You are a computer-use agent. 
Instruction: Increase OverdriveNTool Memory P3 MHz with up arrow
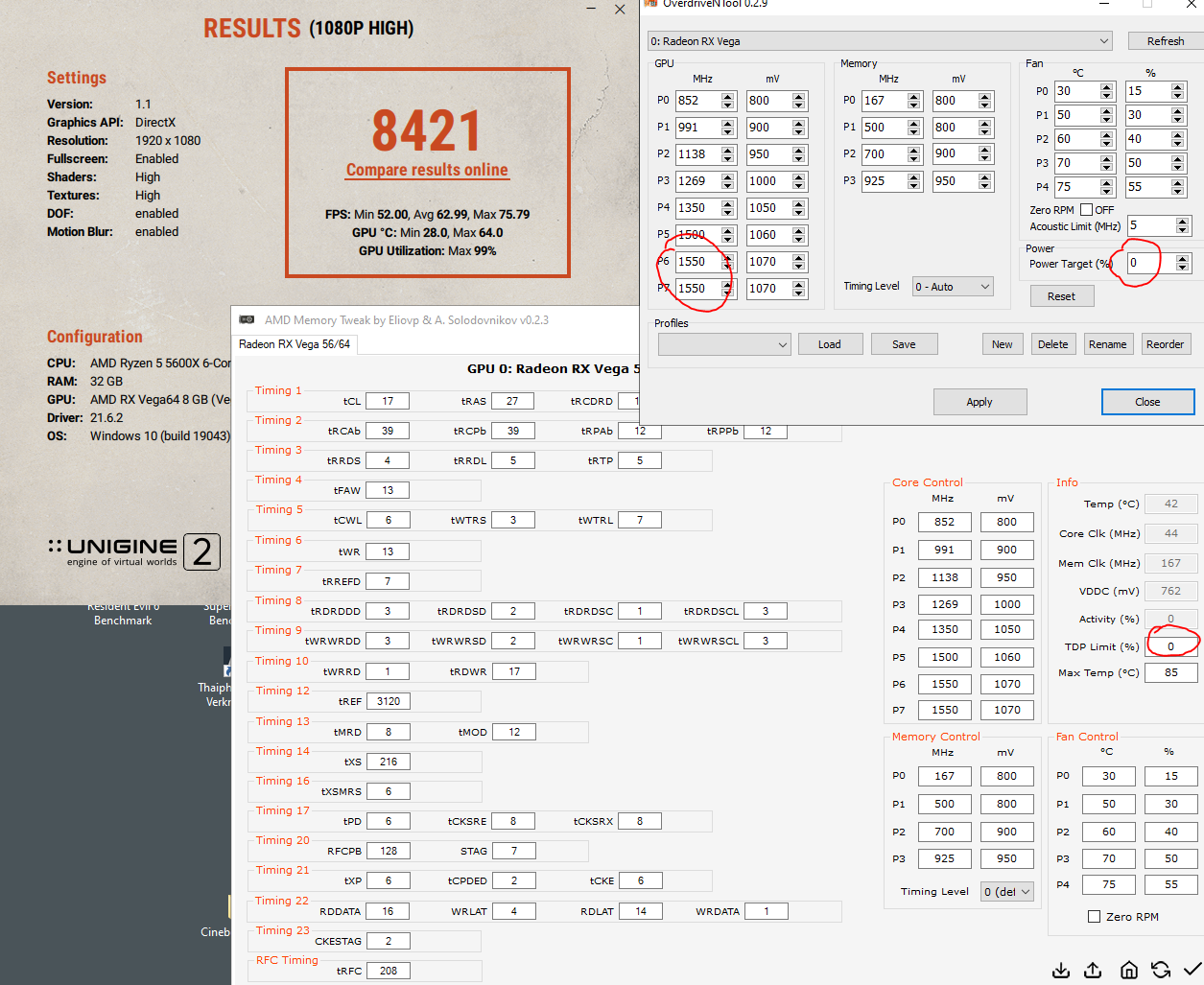(914, 176)
